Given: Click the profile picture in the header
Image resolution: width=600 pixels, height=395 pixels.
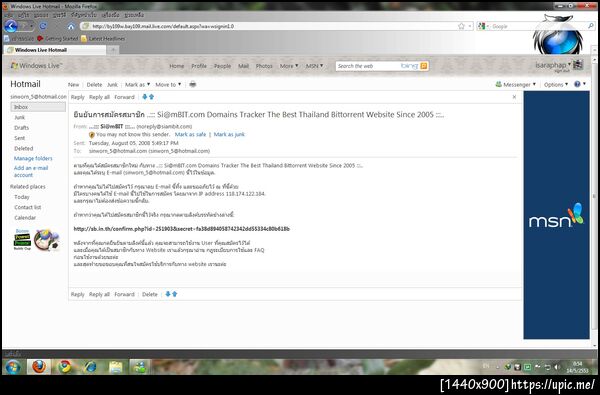Looking at the screenshot, I should click(x=578, y=65).
